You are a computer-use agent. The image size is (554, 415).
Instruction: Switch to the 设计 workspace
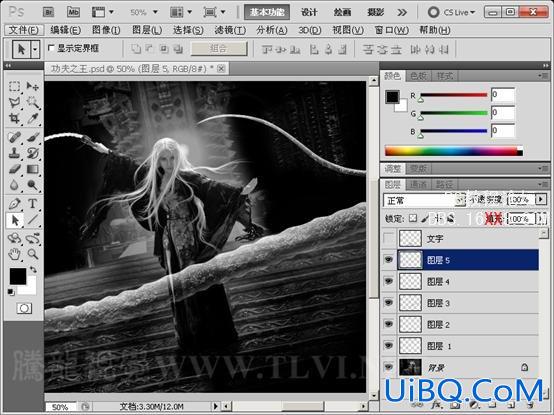point(309,12)
